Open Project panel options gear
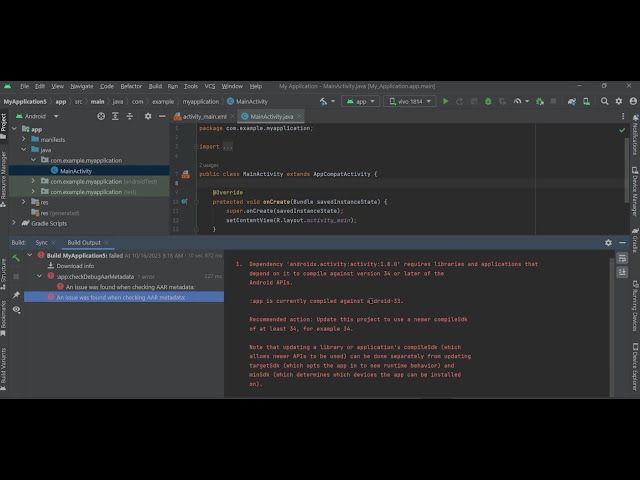The height and width of the screenshot is (480, 640). click(x=148, y=116)
